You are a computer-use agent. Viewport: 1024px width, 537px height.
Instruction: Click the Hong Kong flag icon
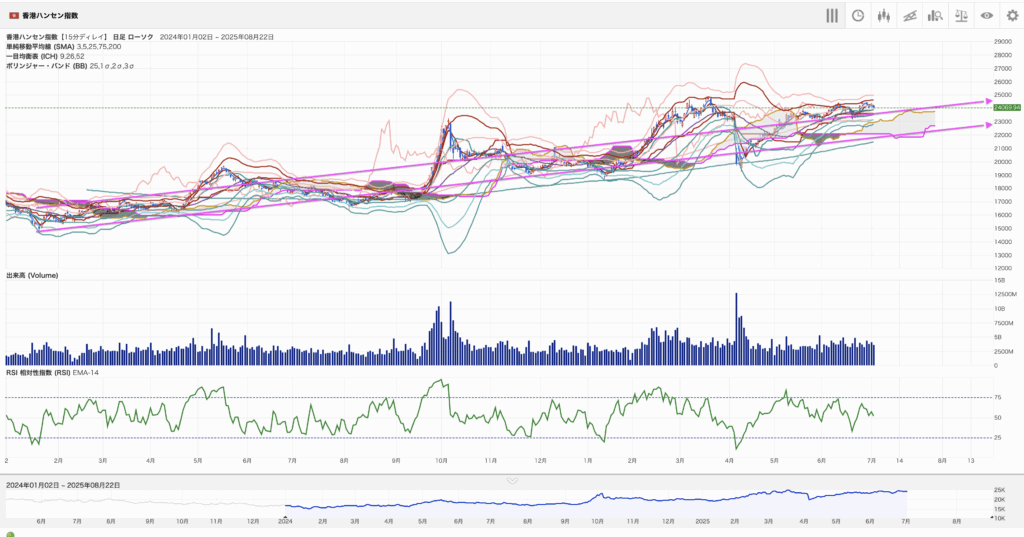point(14,16)
